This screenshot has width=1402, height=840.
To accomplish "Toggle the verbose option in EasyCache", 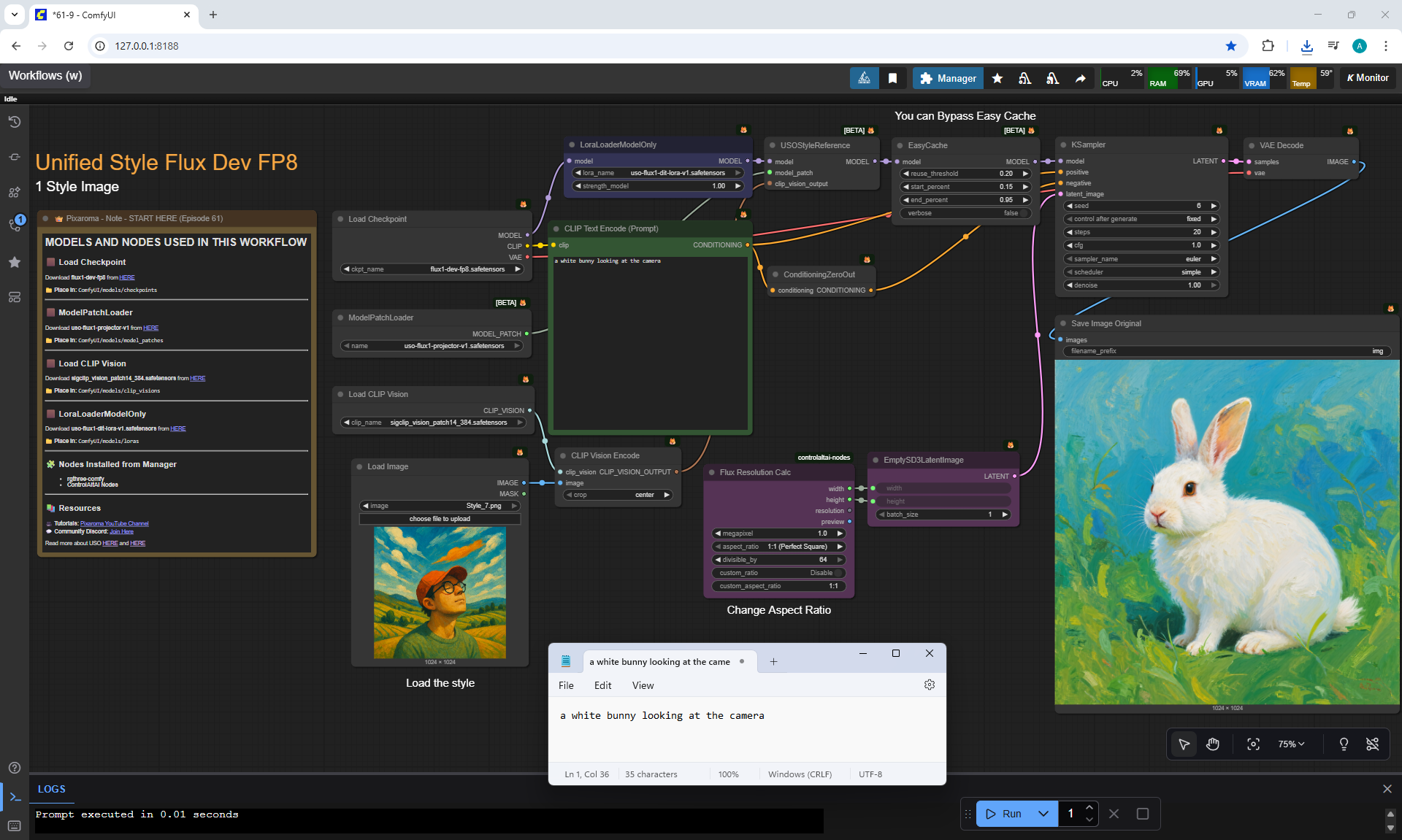I will [x=965, y=213].
